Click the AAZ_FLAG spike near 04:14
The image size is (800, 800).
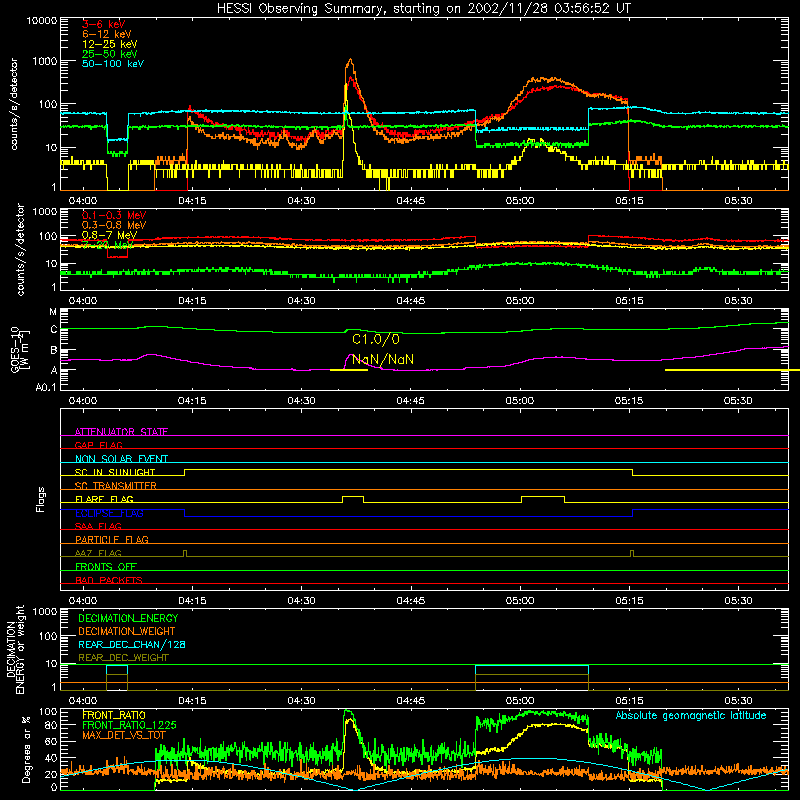(x=185, y=553)
